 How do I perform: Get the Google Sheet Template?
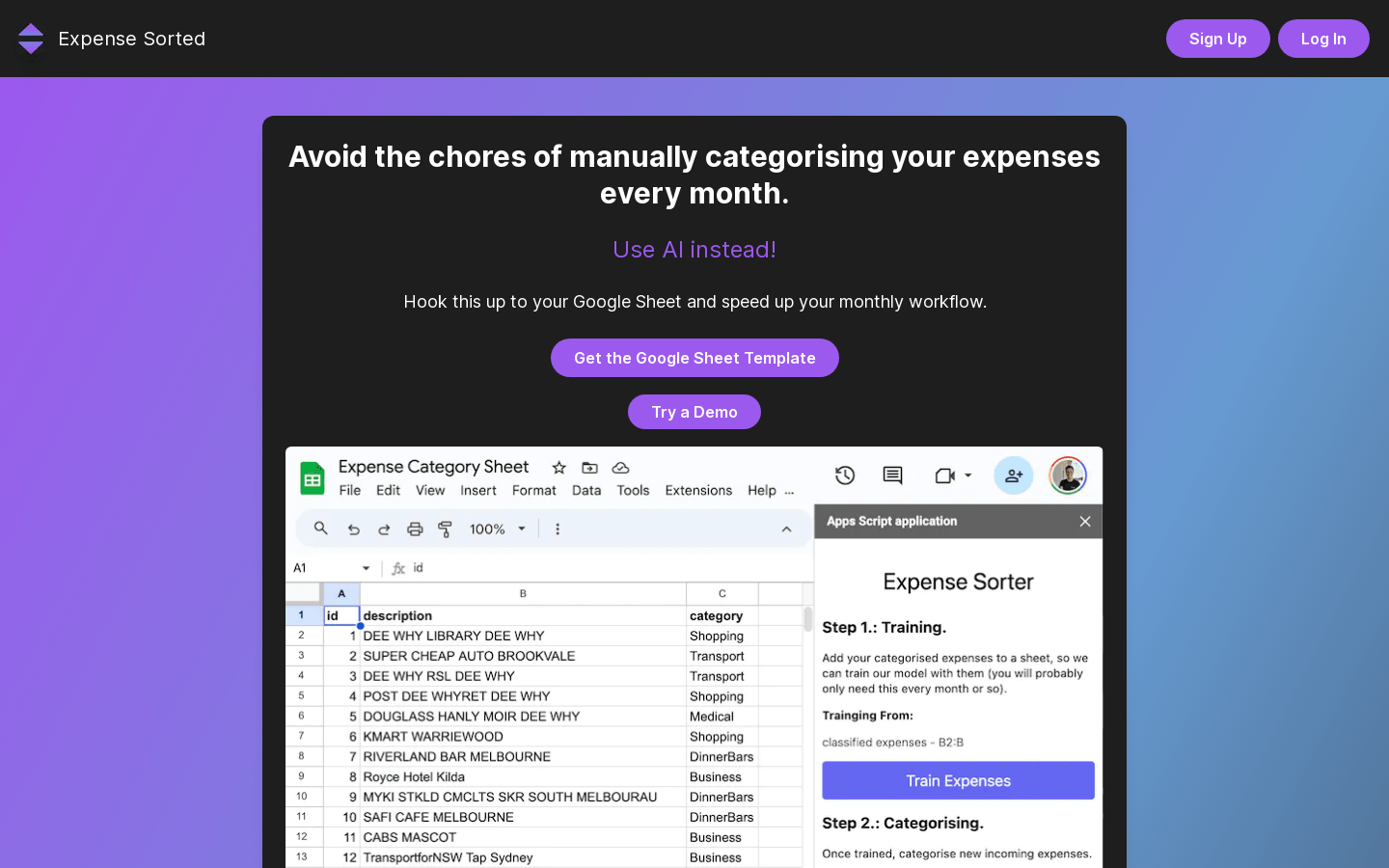694,358
